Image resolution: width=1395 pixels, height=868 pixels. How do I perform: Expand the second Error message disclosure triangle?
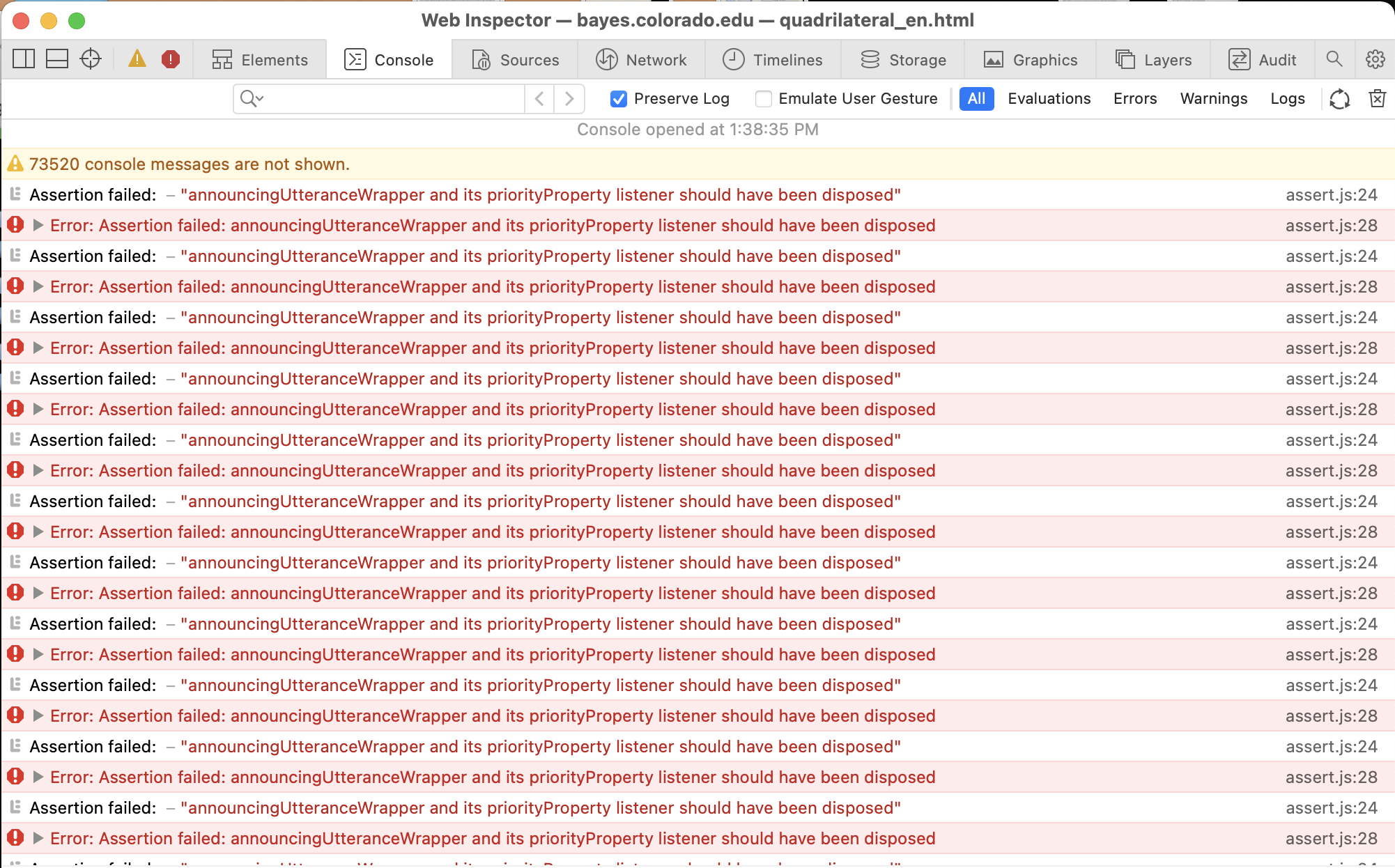tap(38, 286)
